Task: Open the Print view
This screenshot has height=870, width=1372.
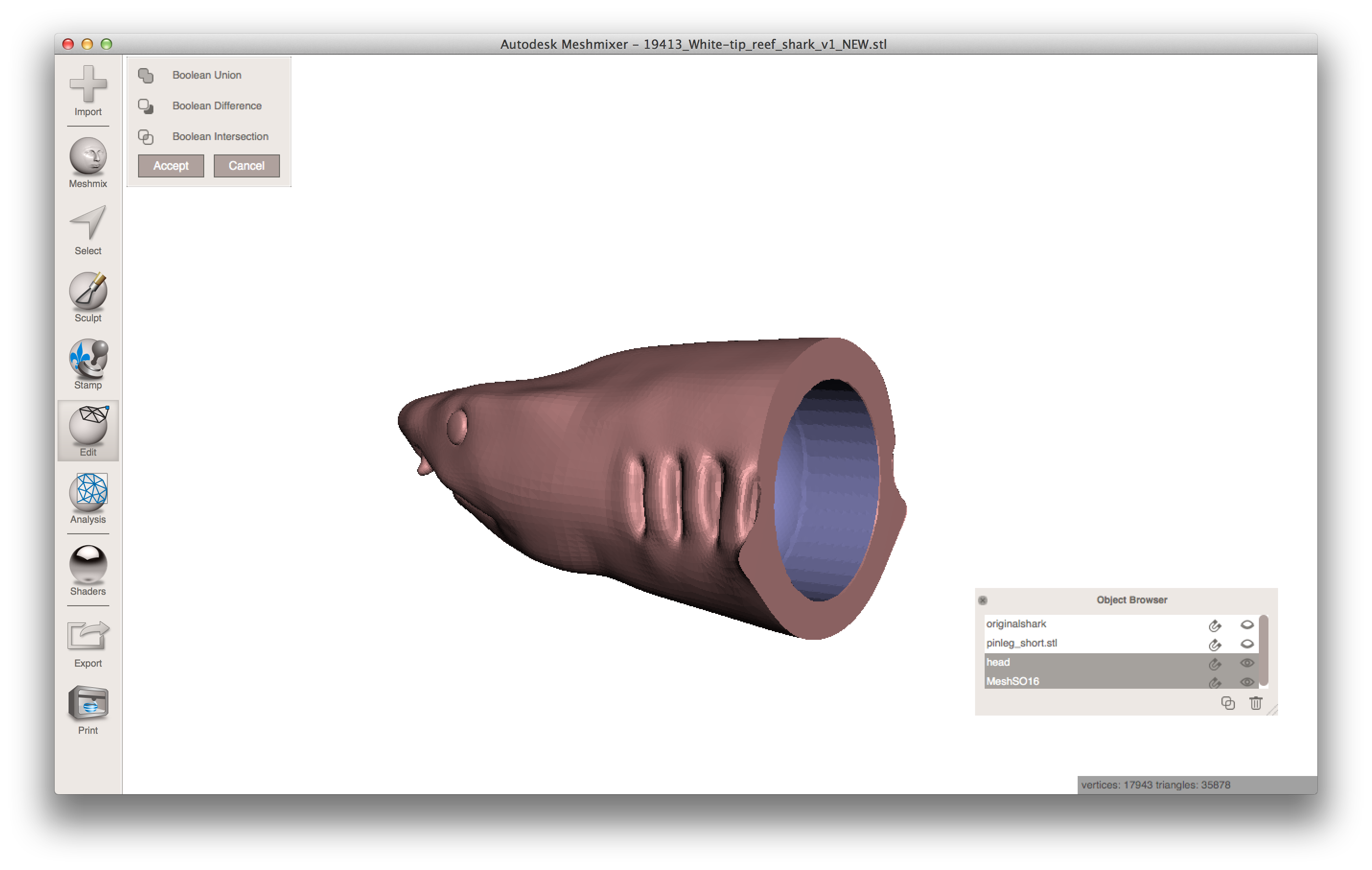Action: [x=88, y=710]
